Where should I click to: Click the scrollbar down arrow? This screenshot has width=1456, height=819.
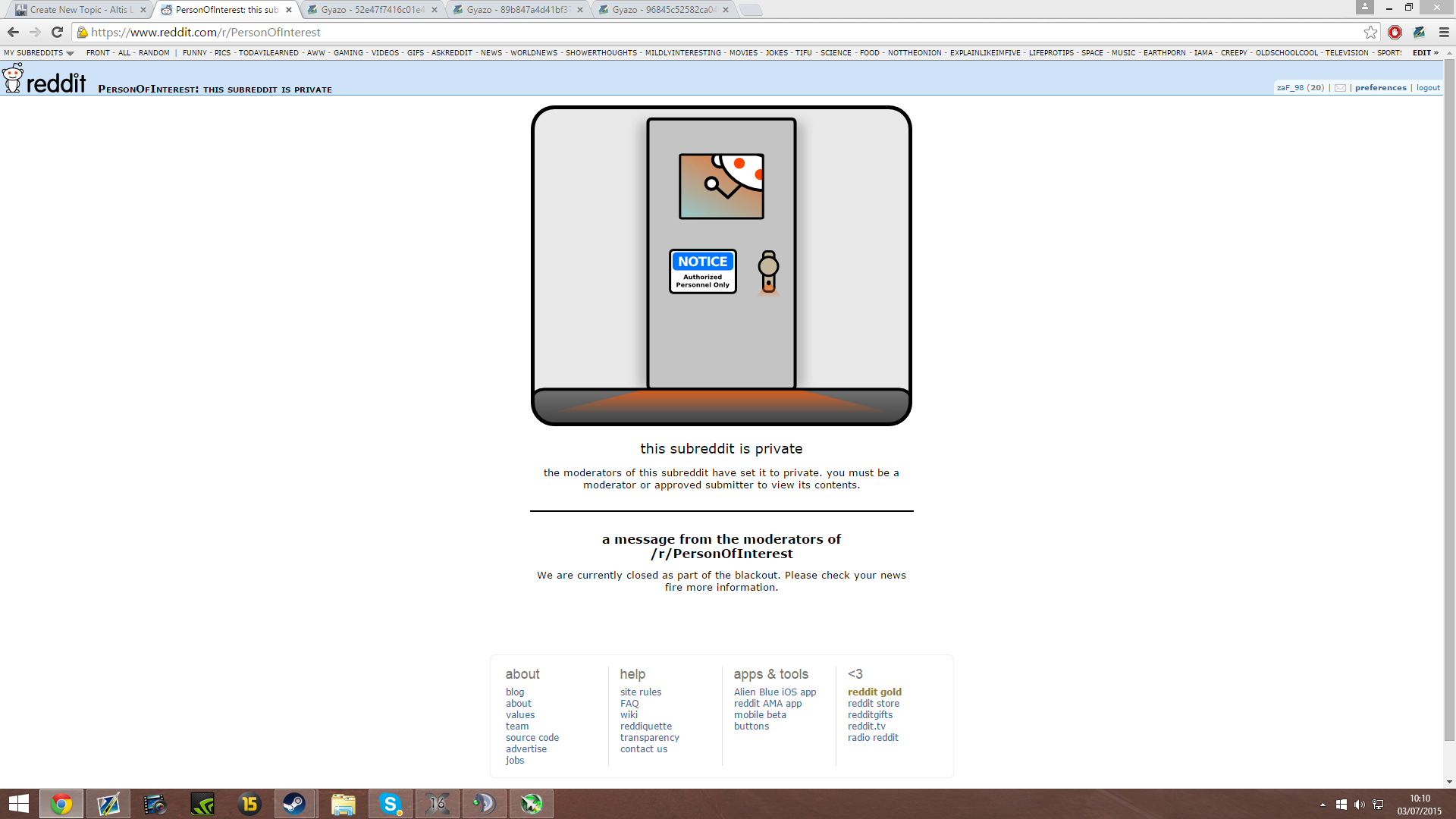click(x=1449, y=782)
